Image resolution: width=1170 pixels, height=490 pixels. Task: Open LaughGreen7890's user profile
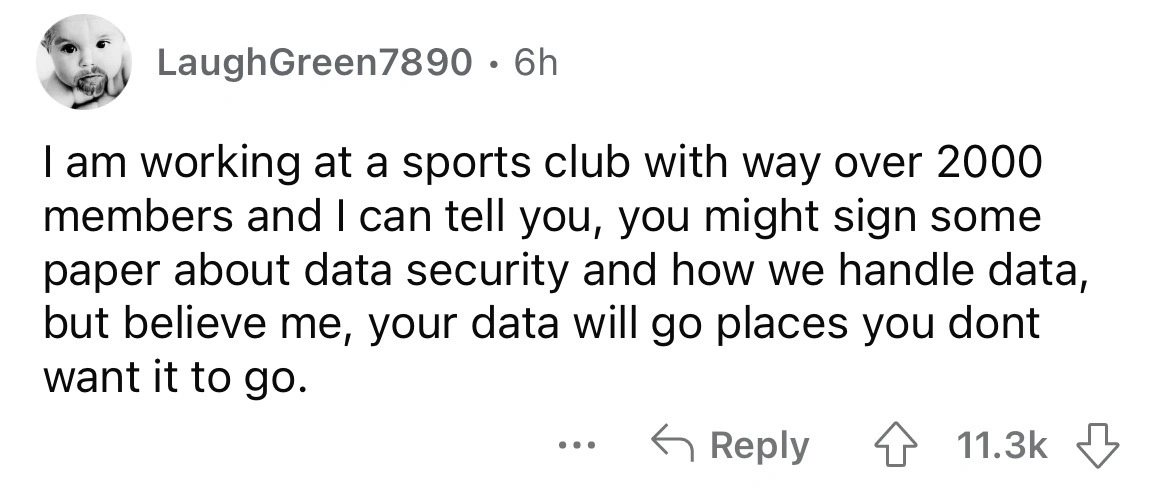(x=313, y=65)
